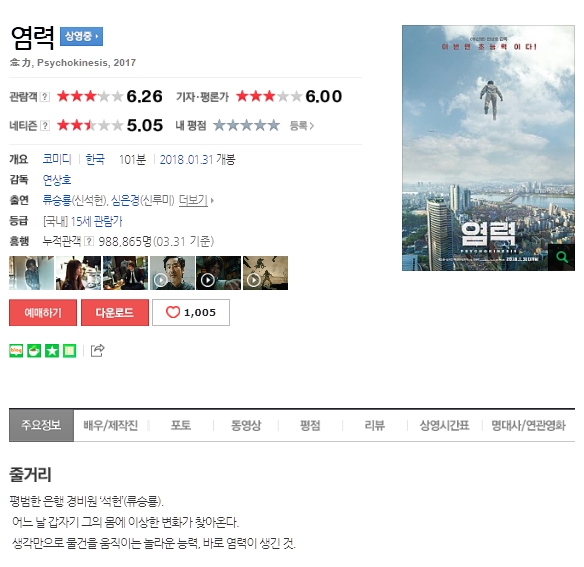The width and height of the screenshot is (584, 567).
Task: Click the blog share icon
Action: tap(16, 351)
